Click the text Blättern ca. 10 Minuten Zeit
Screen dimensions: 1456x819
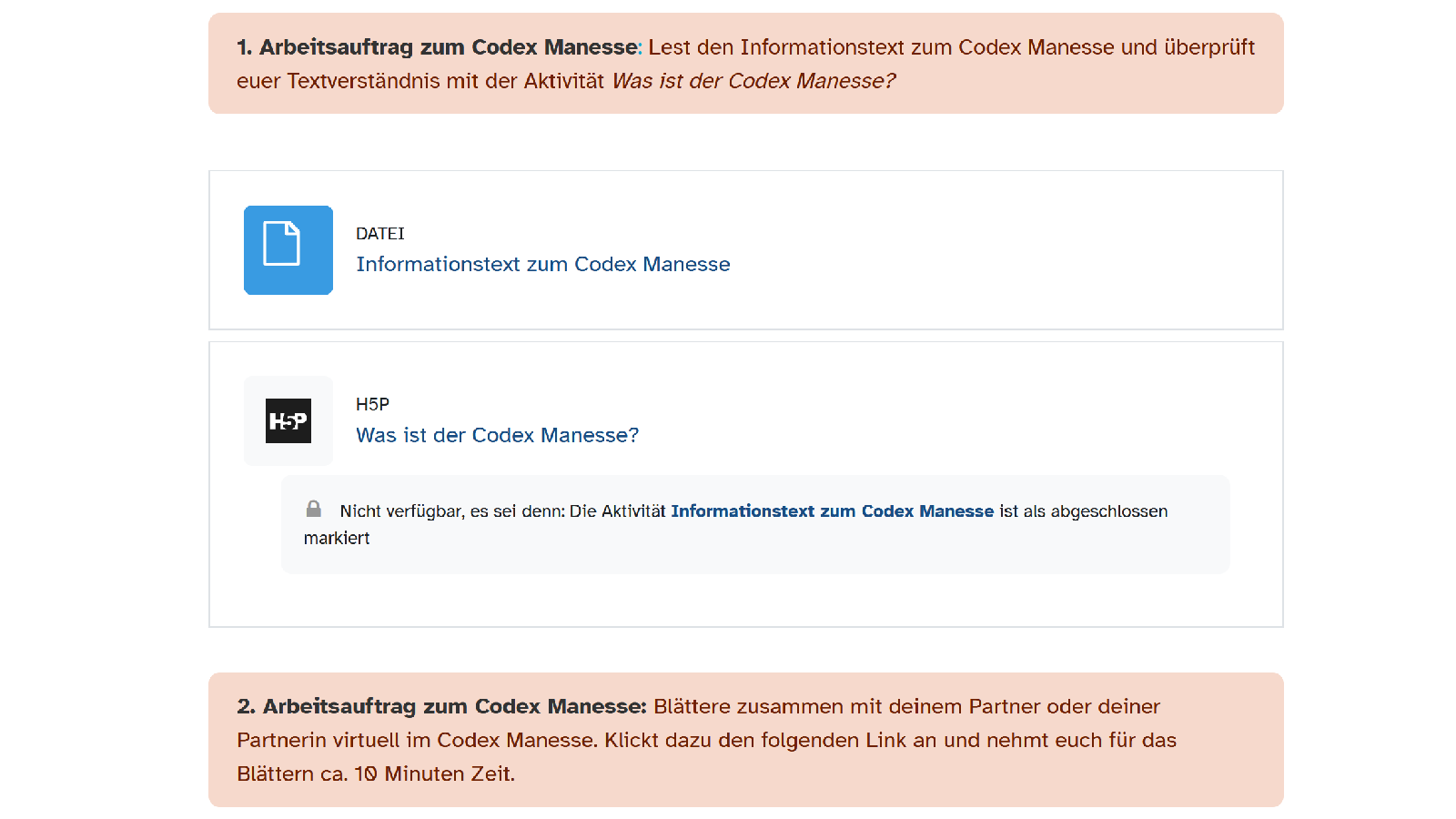376,773
